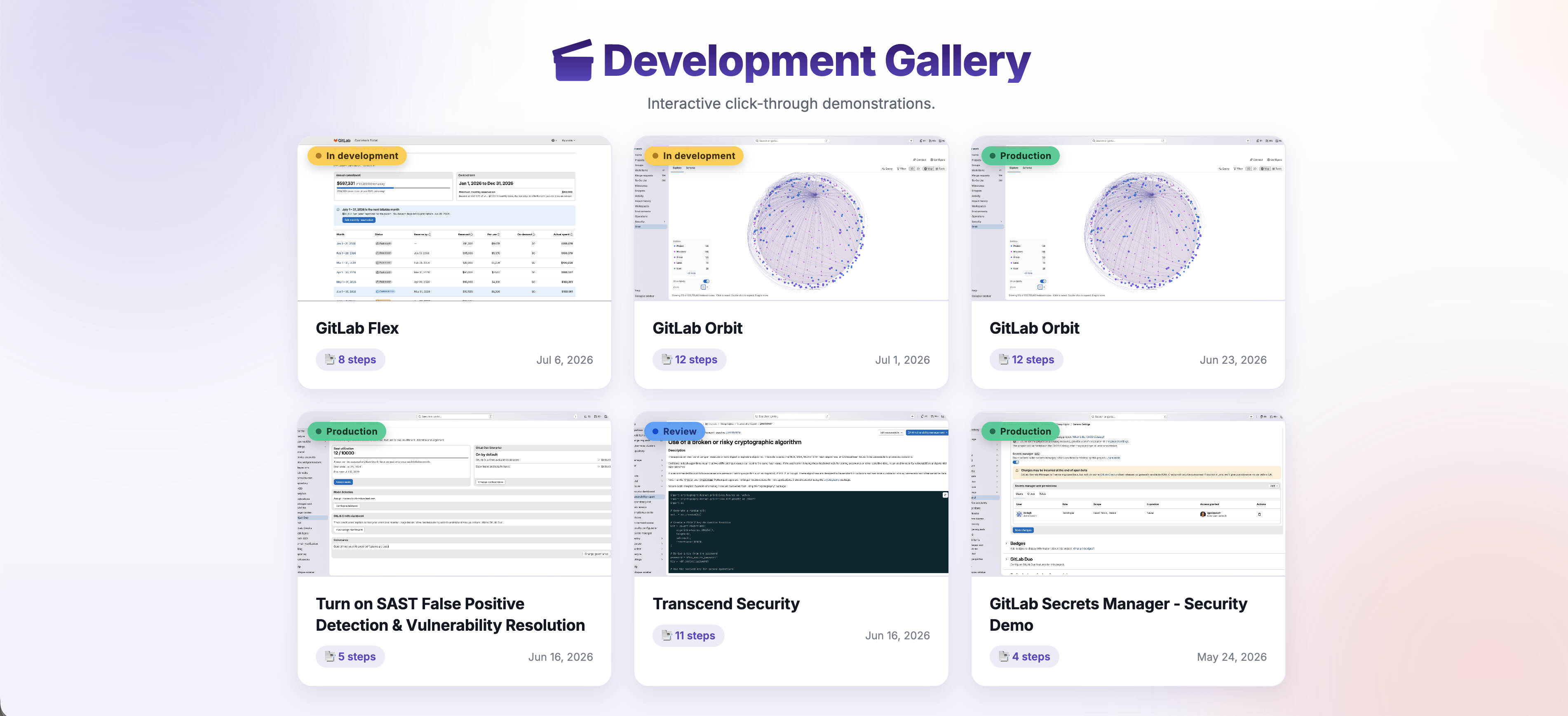Click document icon on Jun 23 Orbit card

(x=1004, y=360)
